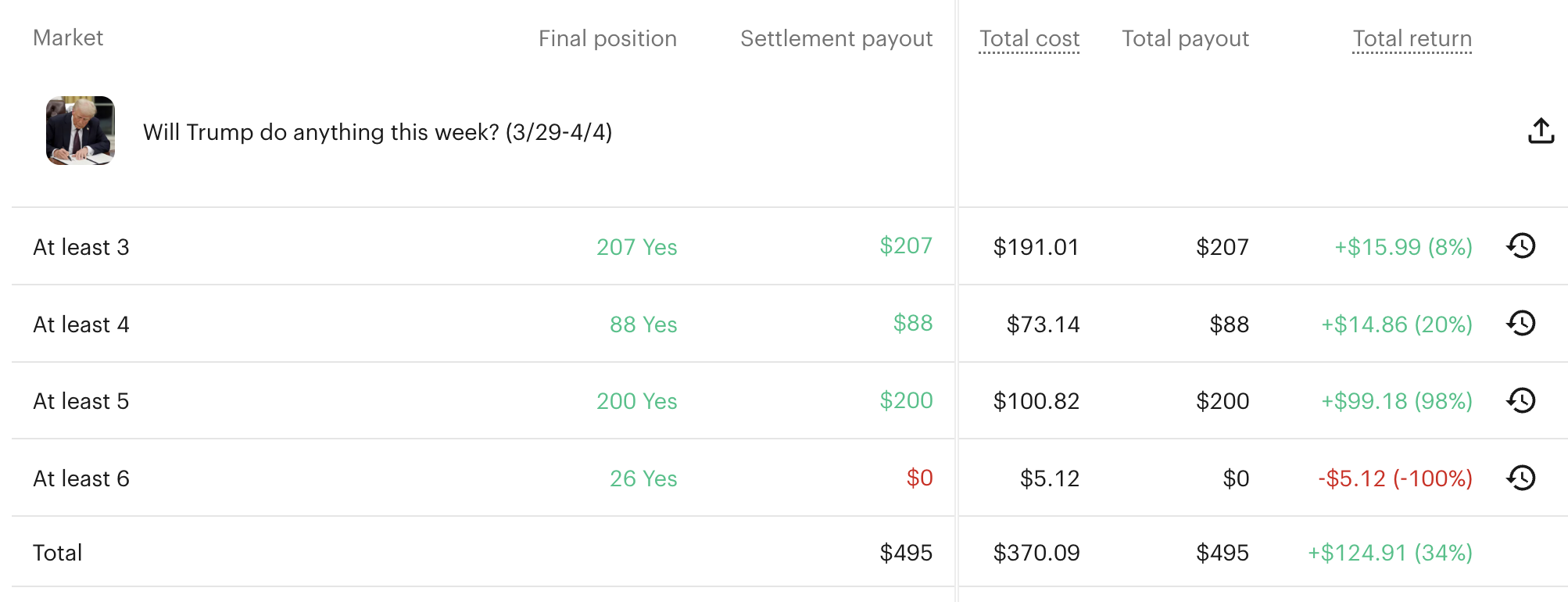
Task: Click the 207 Yes position value
Action: pyautogui.click(x=637, y=246)
